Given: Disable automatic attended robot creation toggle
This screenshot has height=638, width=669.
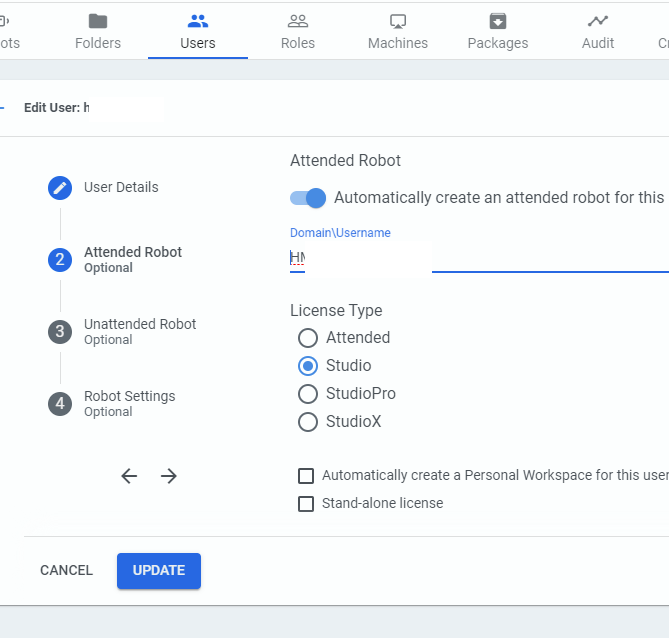Looking at the screenshot, I should tap(308, 198).
